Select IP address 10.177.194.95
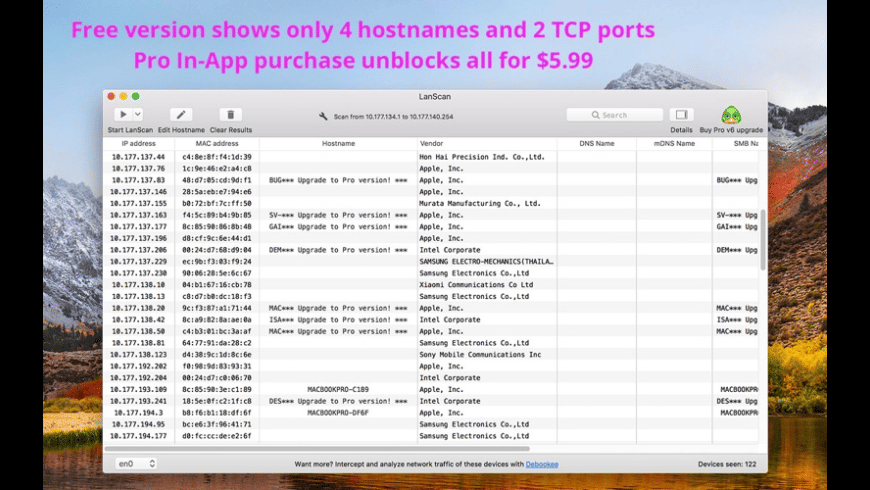Viewport: 870px width, 490px height. point(138,425)
